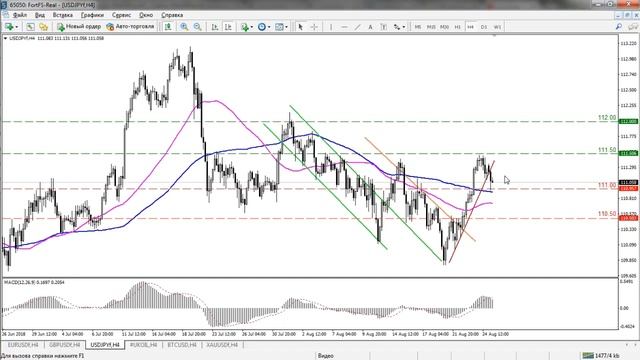Select the text A tool
640x360 pixels.
pos(370,27)
